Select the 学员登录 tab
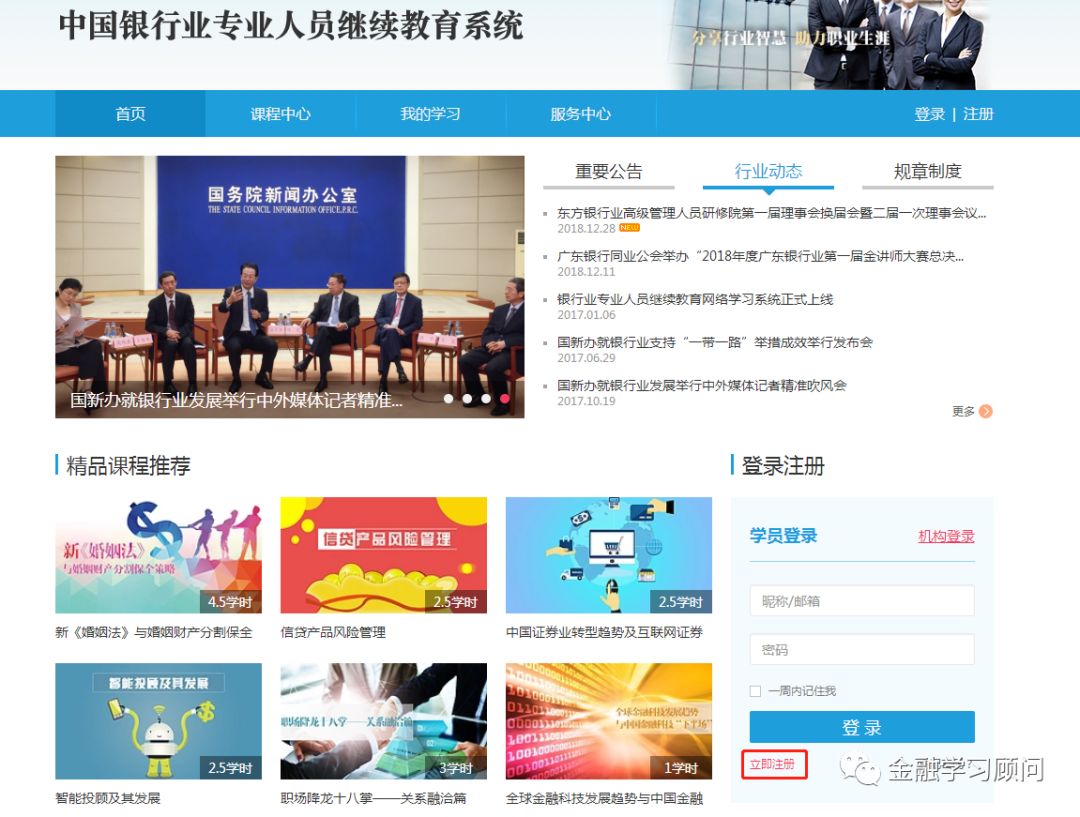1080x817 pixels. 783,536
